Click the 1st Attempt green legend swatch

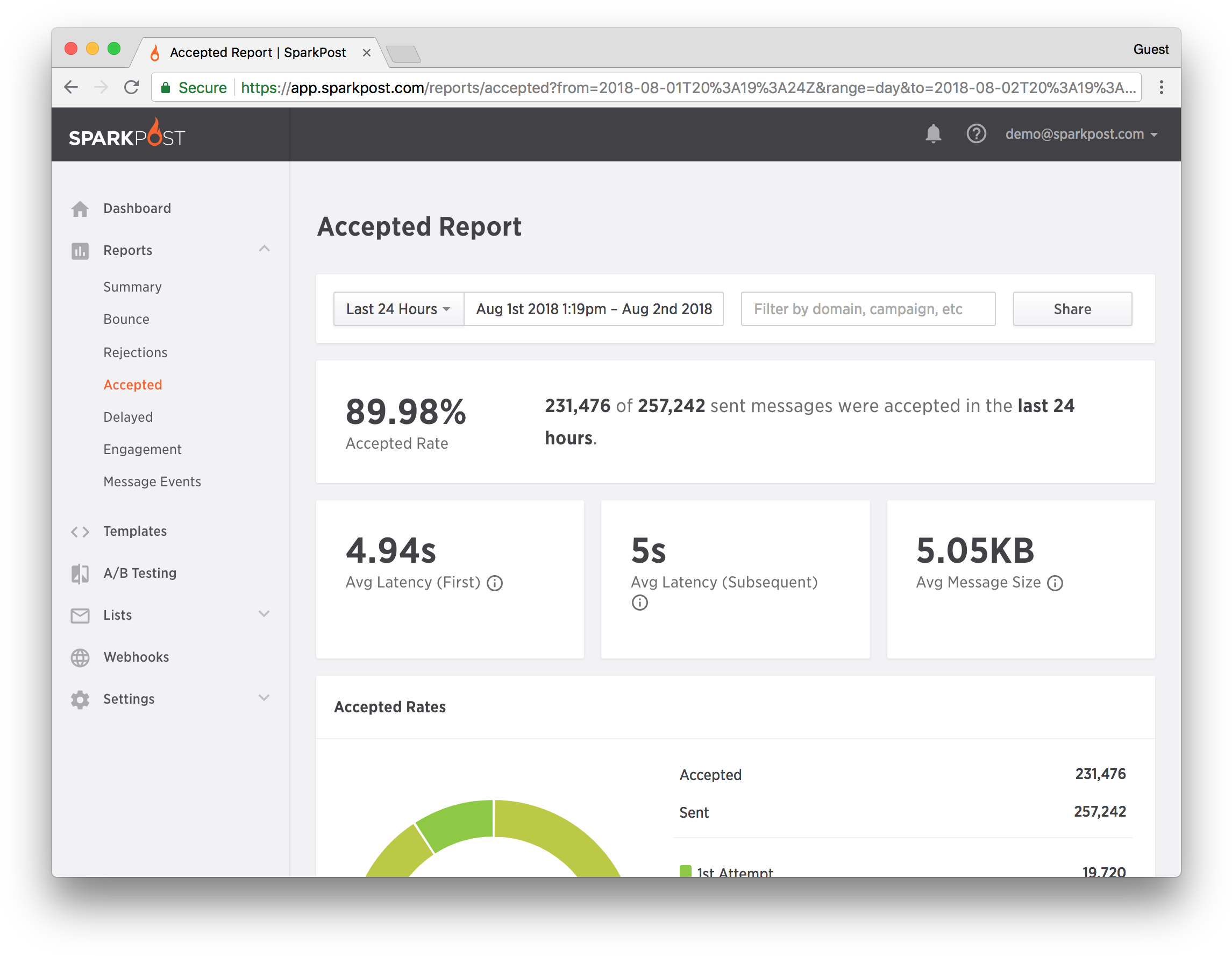coord(686,871)
